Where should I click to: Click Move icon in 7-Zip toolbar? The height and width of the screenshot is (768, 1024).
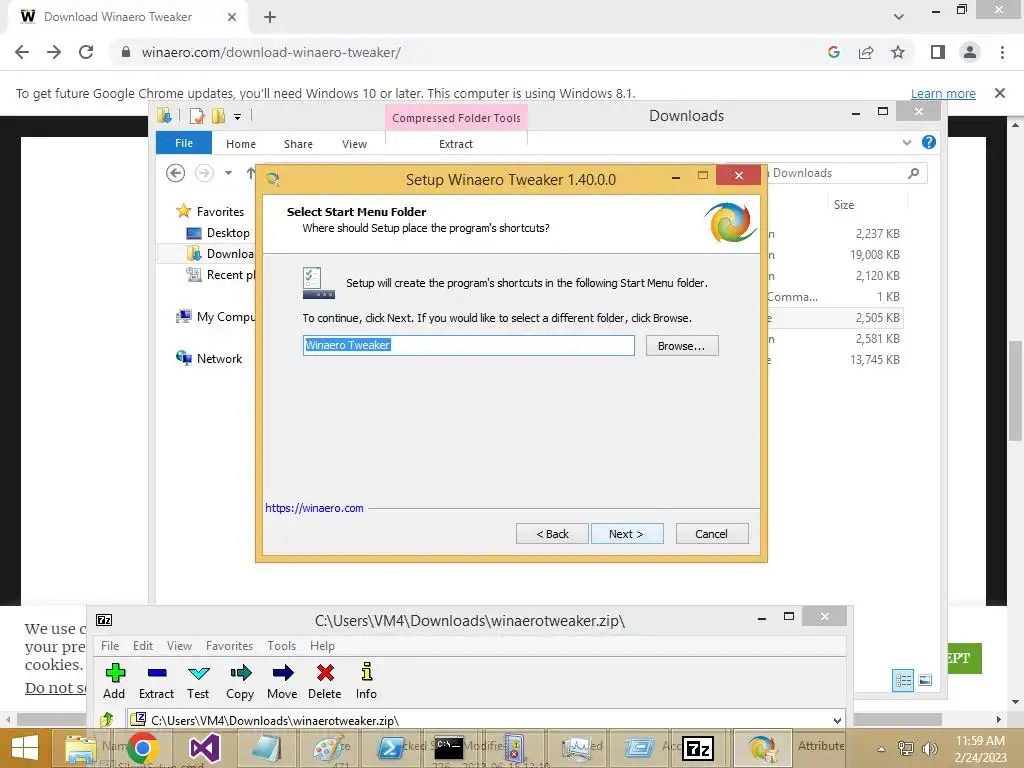pos(282,681)
